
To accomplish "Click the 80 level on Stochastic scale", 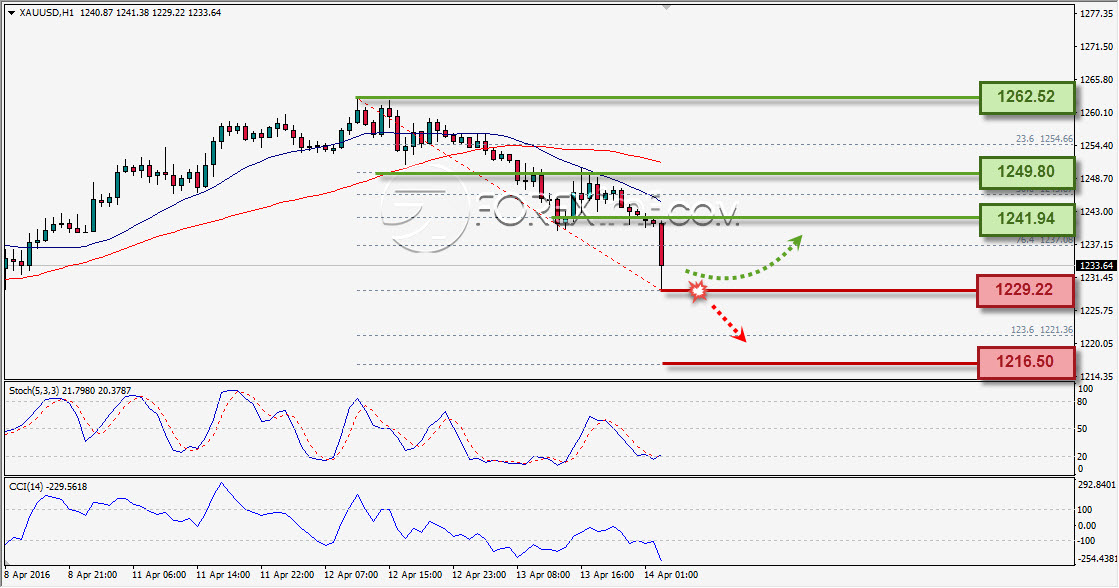I will pyautogui.click(x=1083, y=402).
